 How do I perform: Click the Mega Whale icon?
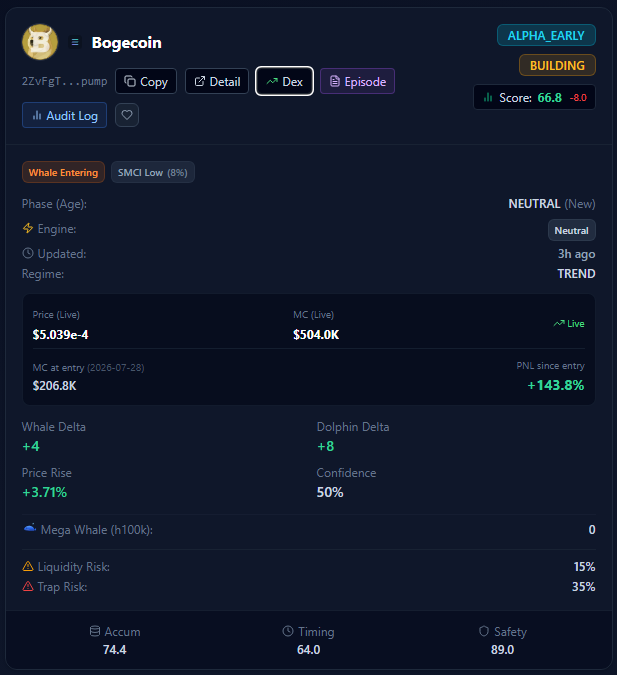tap(30, 528)
